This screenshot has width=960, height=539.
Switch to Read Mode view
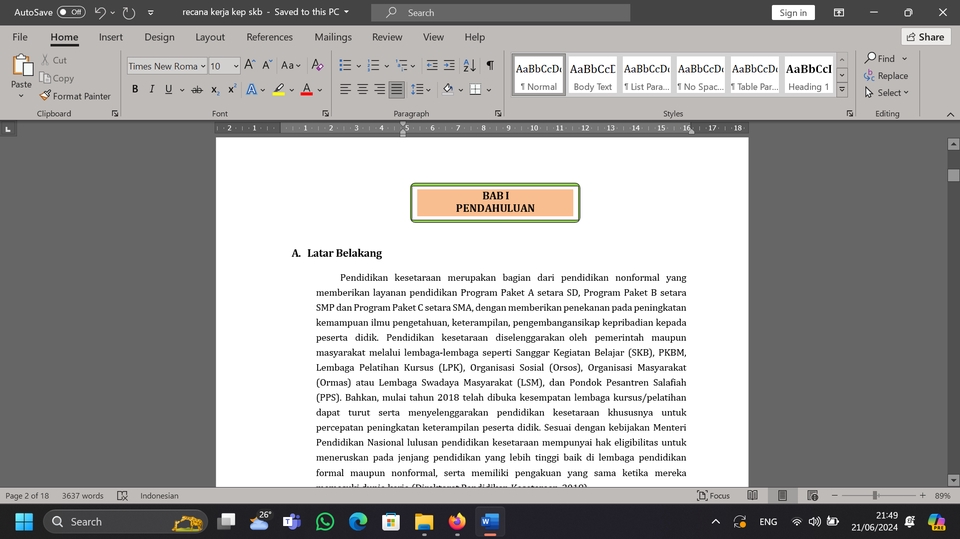(752, 496)
